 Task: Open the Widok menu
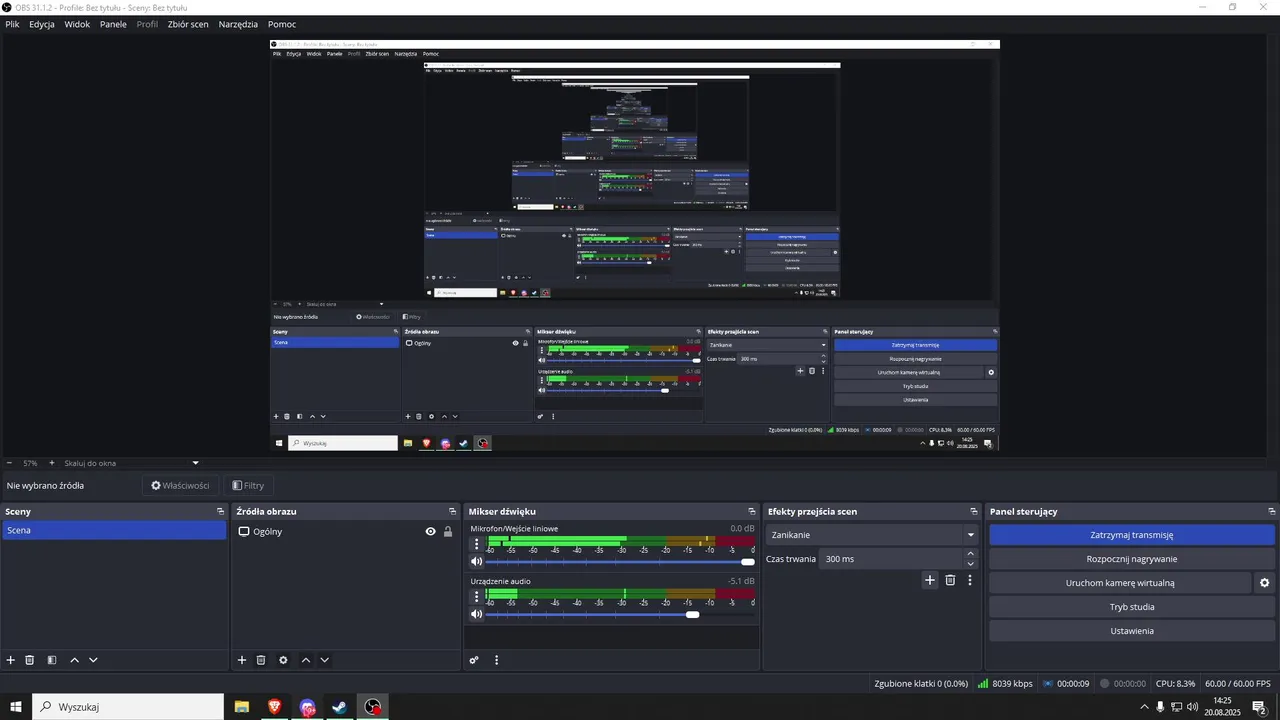click(x=77, y=24)
